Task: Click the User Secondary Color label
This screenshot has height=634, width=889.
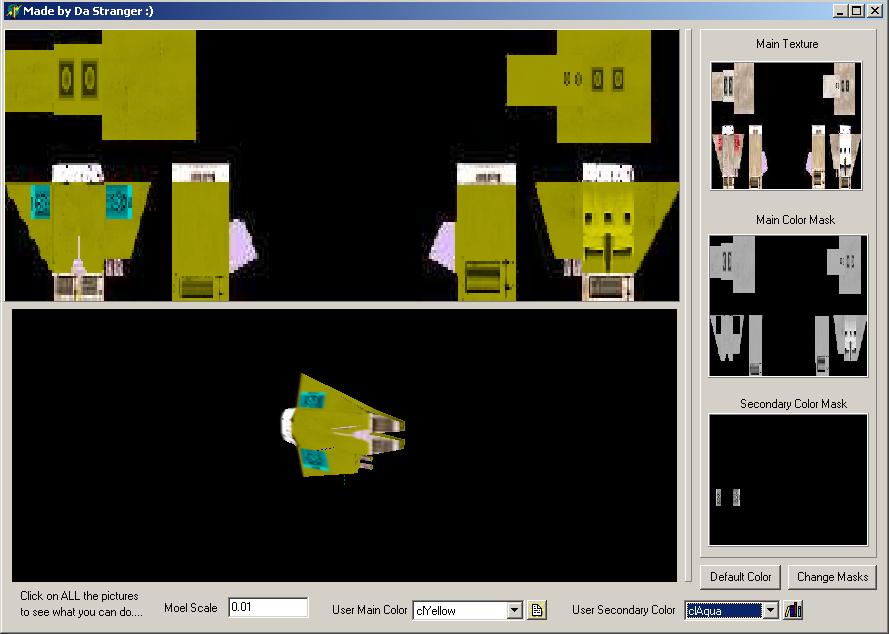Action: pyautogui.click(x=624, y=610)
